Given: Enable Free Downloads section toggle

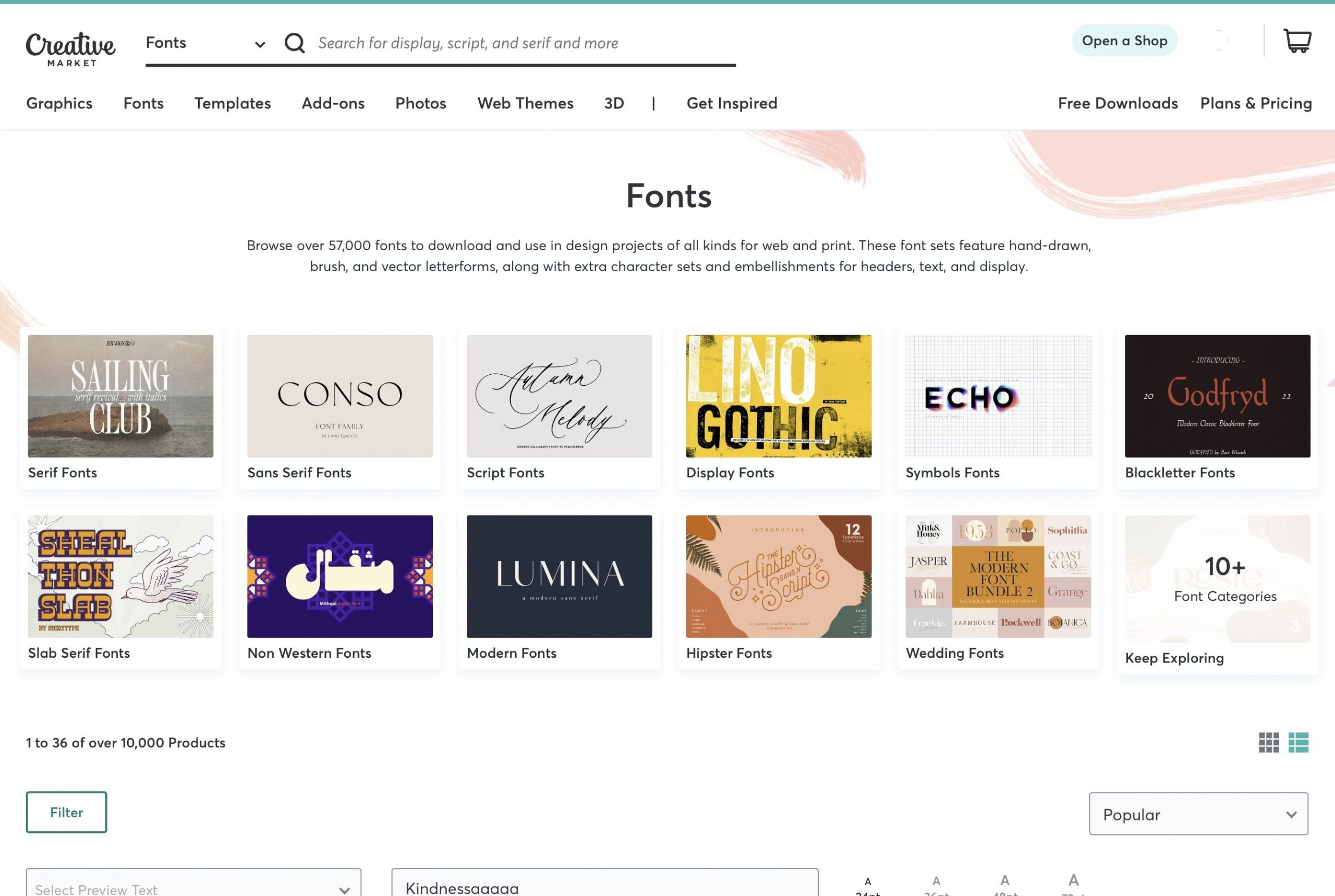Looking at the screenshot, I should click(1117, 103).
